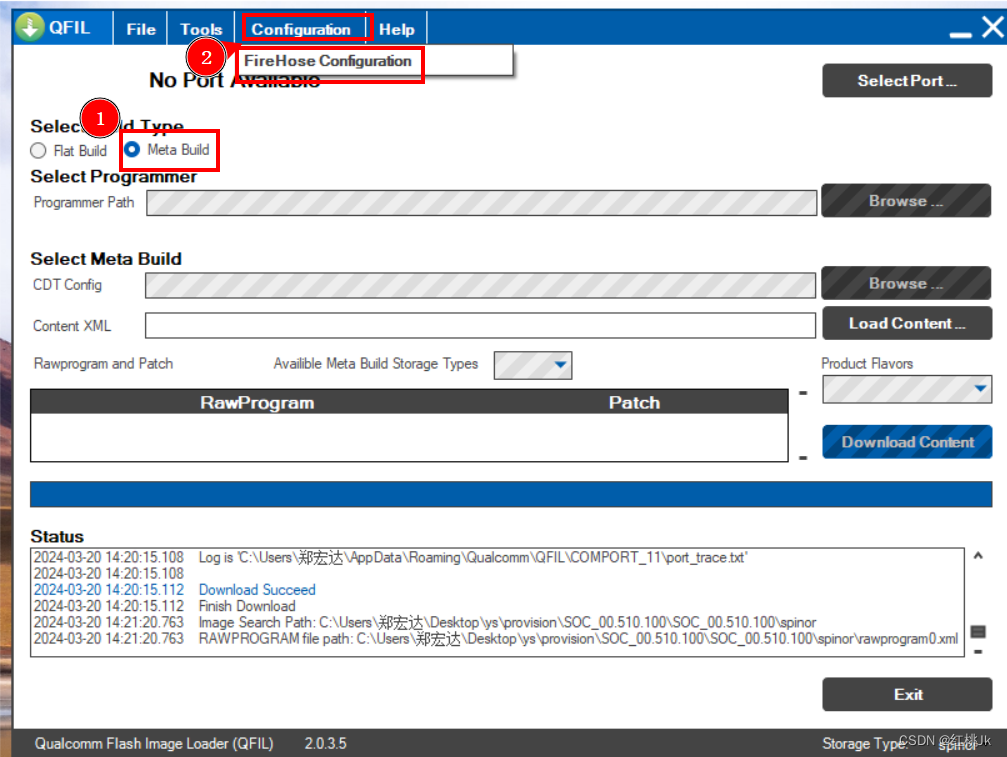This screenshot has height=757, width=1007.
Task: Select the Meta Build radio button
Action: [132, 150]
